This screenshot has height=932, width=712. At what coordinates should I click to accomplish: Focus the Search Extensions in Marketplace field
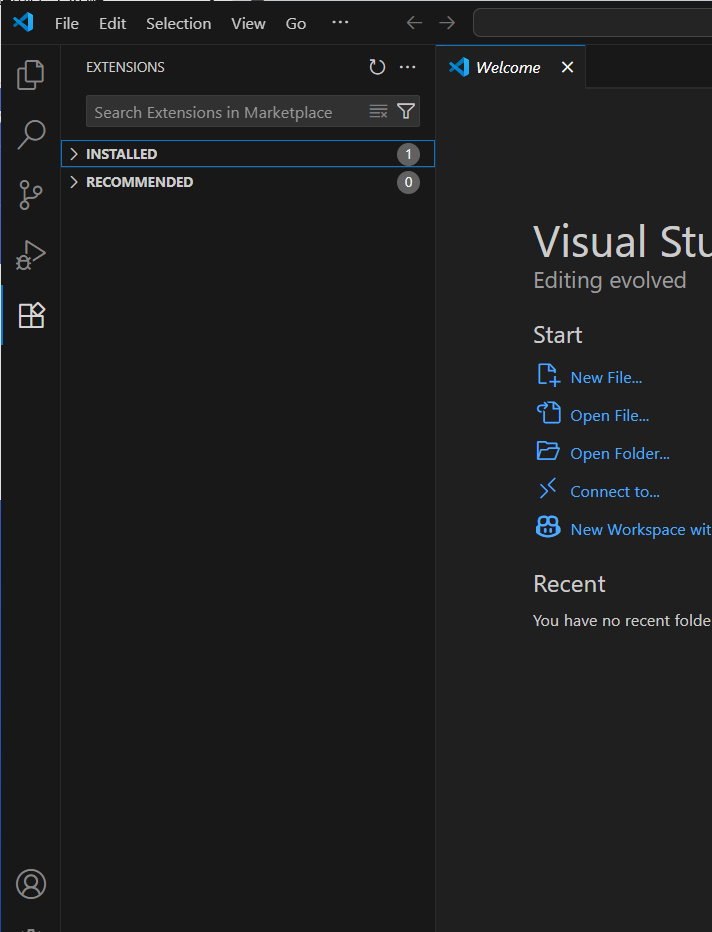225,112
